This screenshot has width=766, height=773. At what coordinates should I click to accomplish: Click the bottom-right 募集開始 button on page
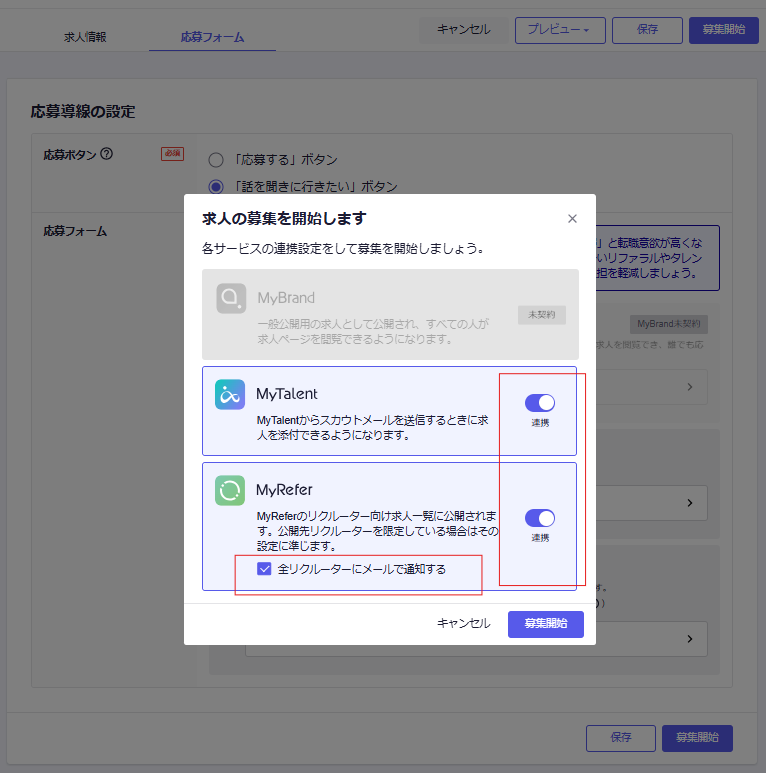697,738
